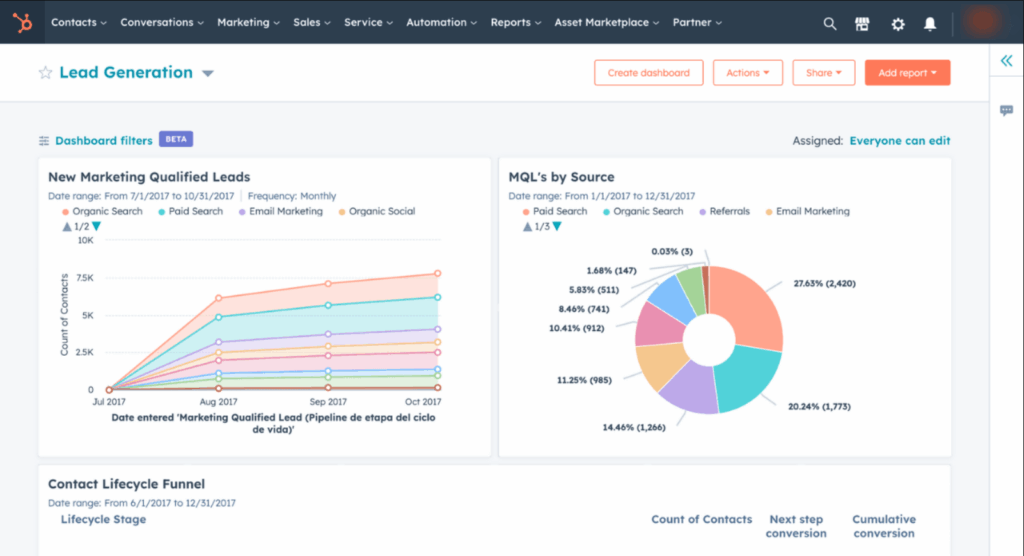Toggle Email Marketing series in line chart legend
The width and height of the screenshot is (1024, 556).
pyautogui.click(x=285, y=211)
